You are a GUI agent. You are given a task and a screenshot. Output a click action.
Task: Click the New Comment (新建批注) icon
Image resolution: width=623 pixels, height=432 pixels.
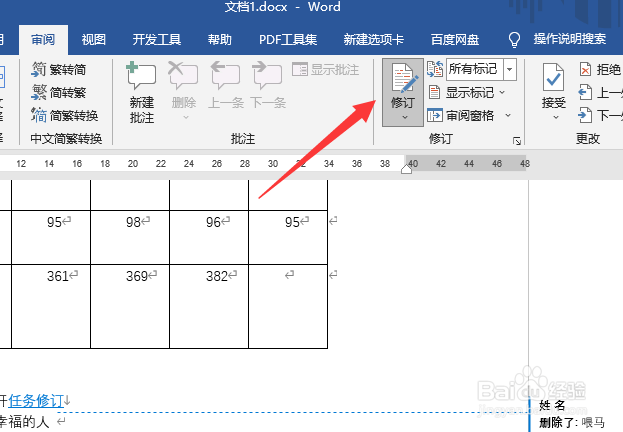point(141,76)
